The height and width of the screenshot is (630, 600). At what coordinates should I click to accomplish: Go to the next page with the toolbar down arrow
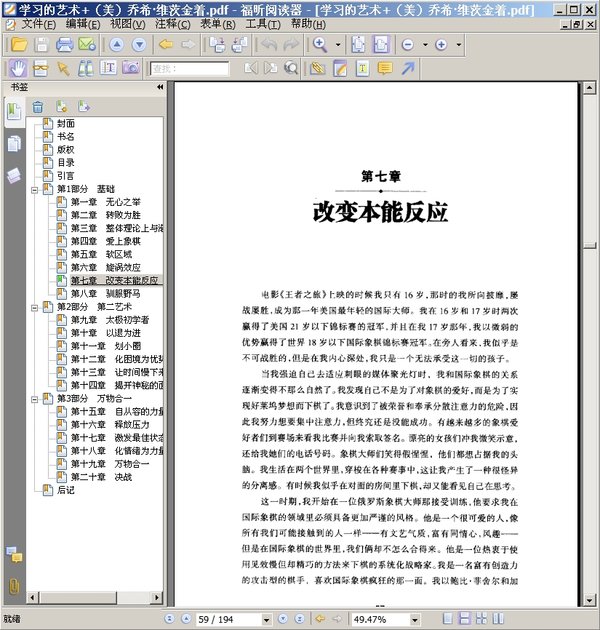coord(139,45)
